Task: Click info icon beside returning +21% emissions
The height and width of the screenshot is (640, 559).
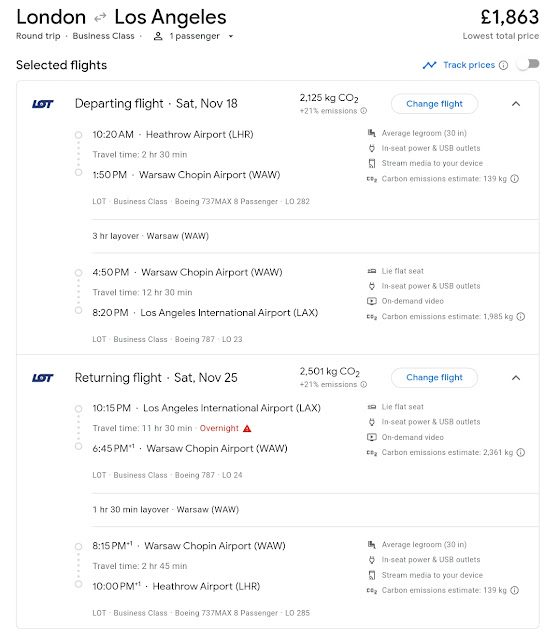Action: 364,384
